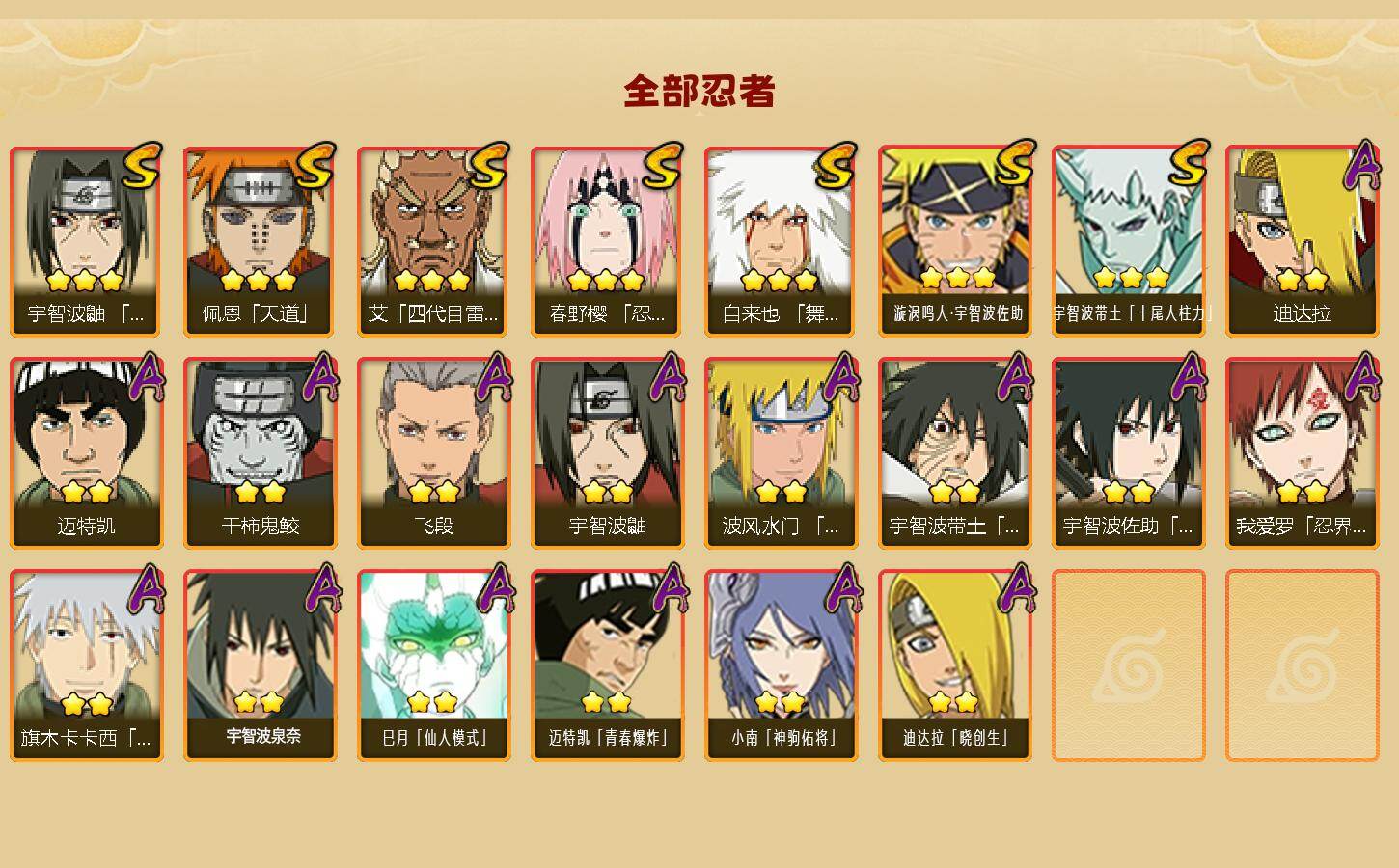The width and height of the screenshot is (1399, 868).
Task: Select the 飞段 ninja card
Action: click(433, 453)
